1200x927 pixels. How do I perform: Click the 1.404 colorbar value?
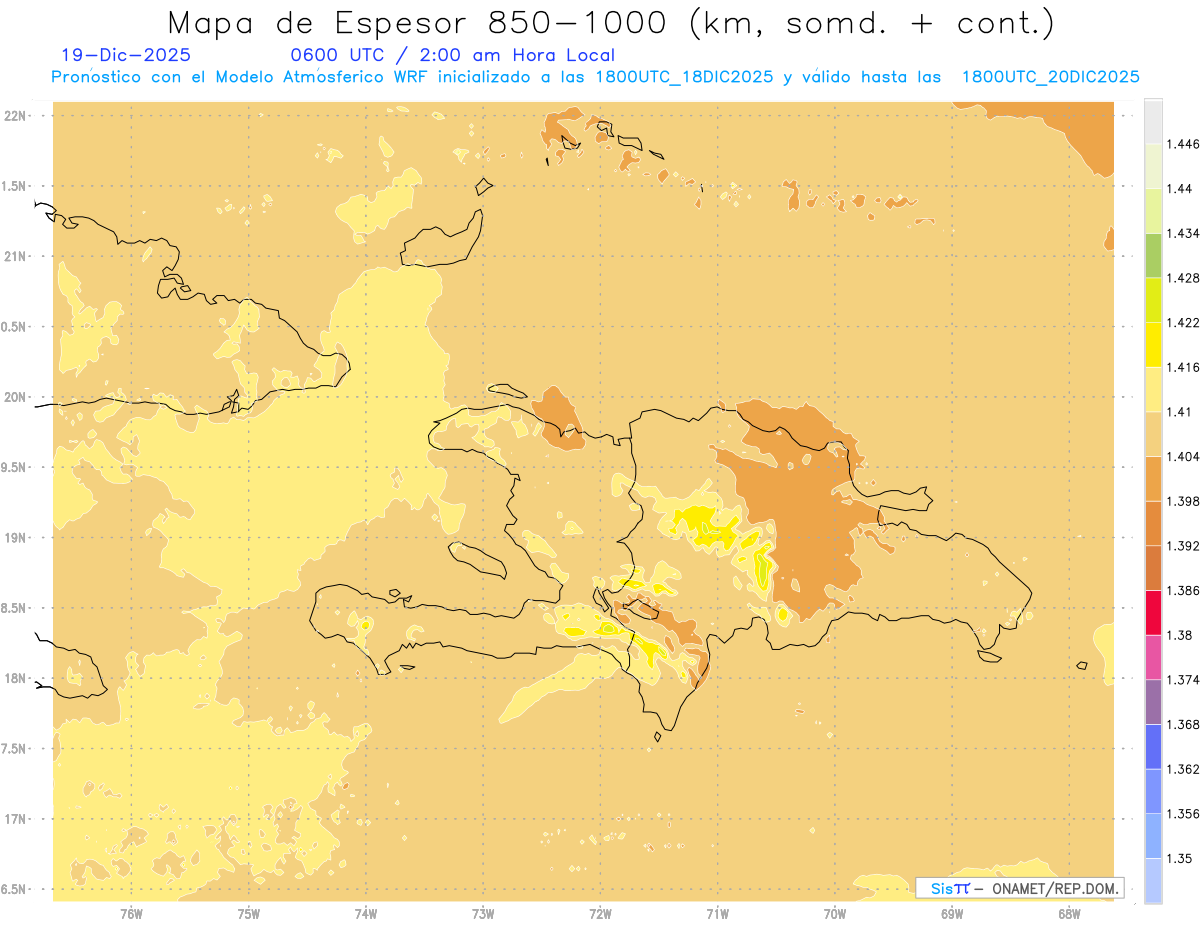1183,456
